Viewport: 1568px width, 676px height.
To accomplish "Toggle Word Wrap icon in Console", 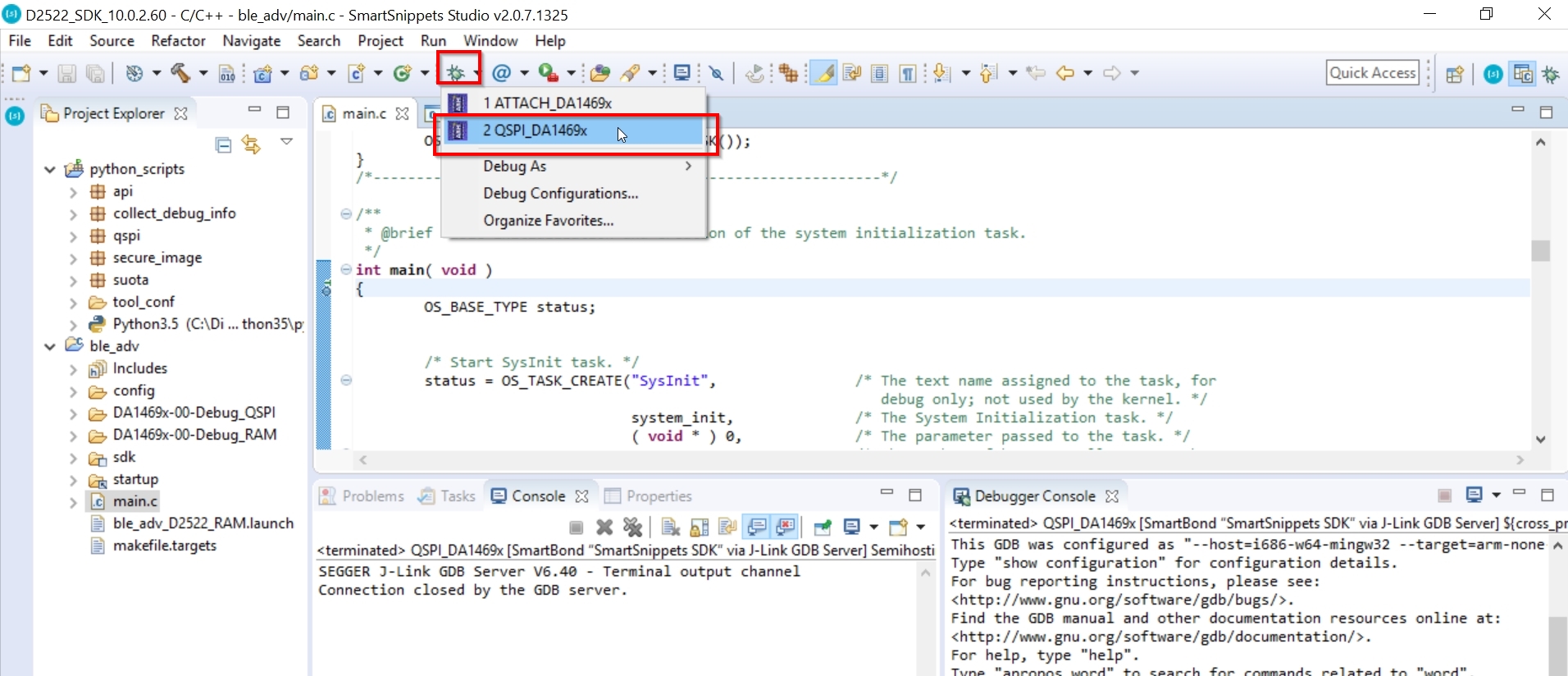I will coord(727,527).
